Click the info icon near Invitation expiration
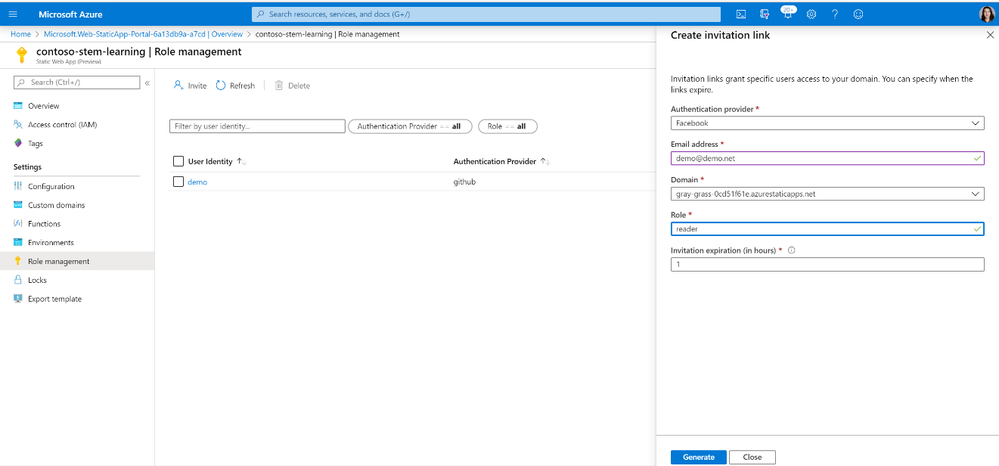The height and width of the screenshot is (466, 999). coord(791,251)
